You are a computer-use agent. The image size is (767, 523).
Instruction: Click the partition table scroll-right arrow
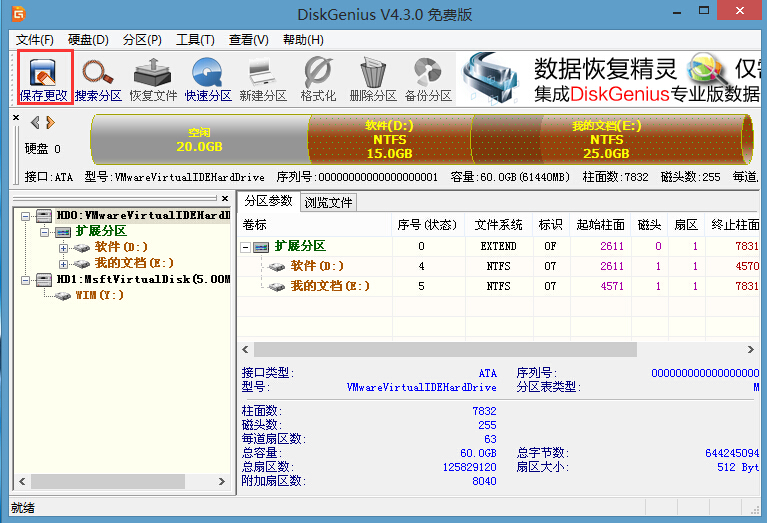pyautogui.click(x=750, y=349)
